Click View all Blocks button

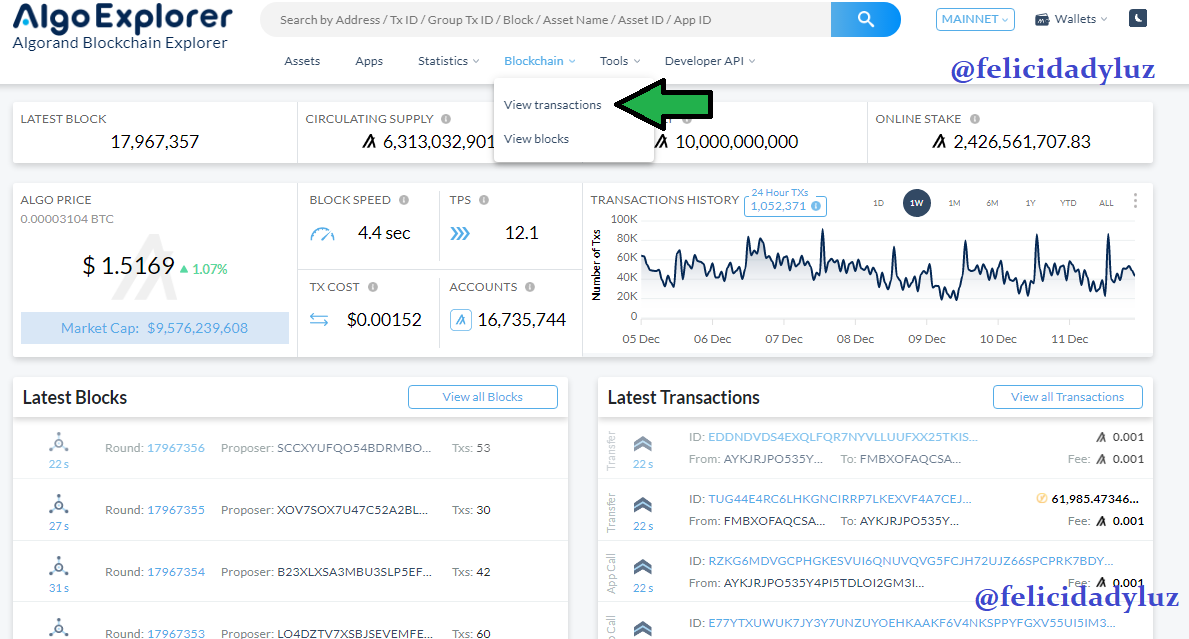point(482,397)
